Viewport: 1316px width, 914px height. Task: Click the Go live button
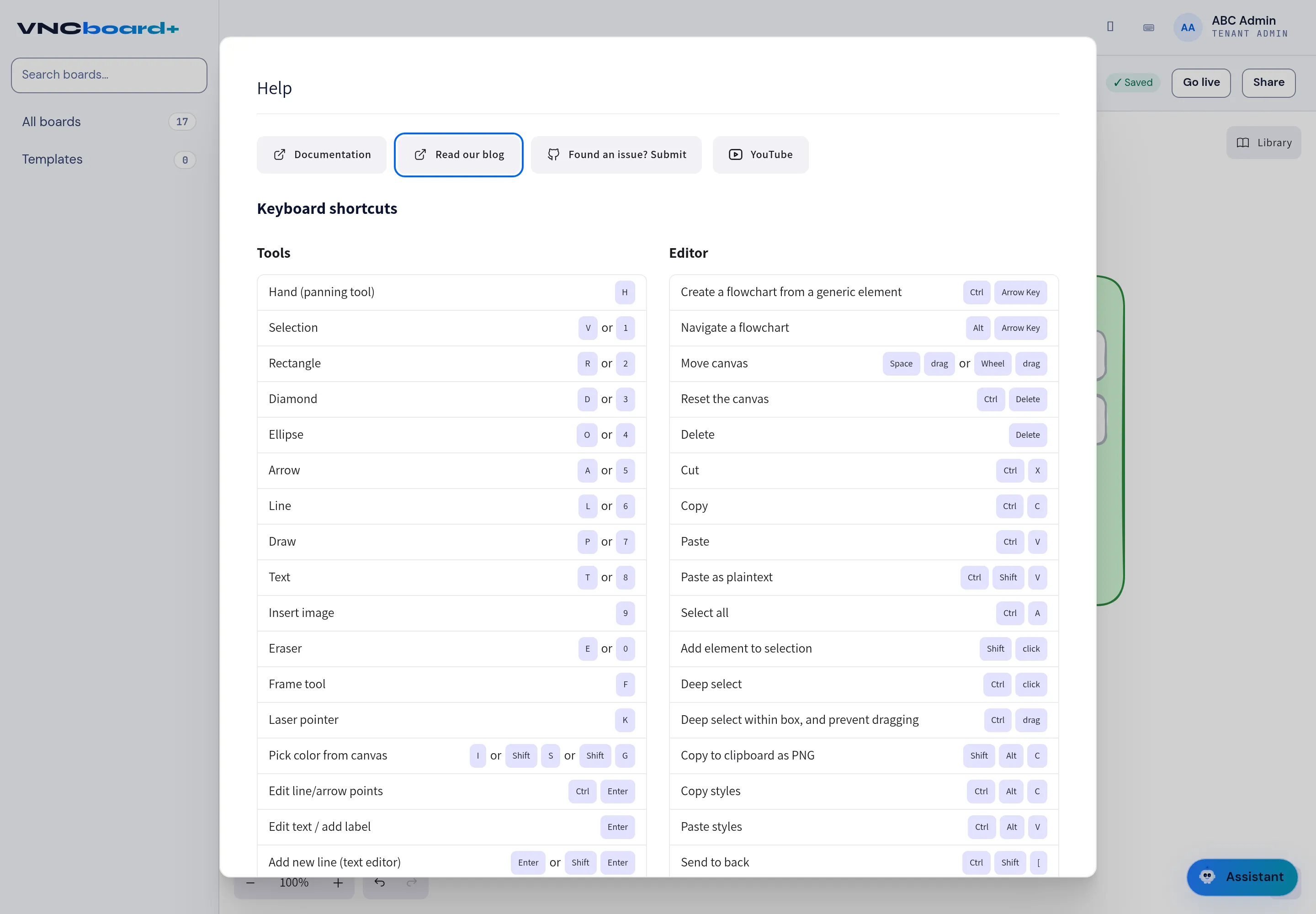1201,82
